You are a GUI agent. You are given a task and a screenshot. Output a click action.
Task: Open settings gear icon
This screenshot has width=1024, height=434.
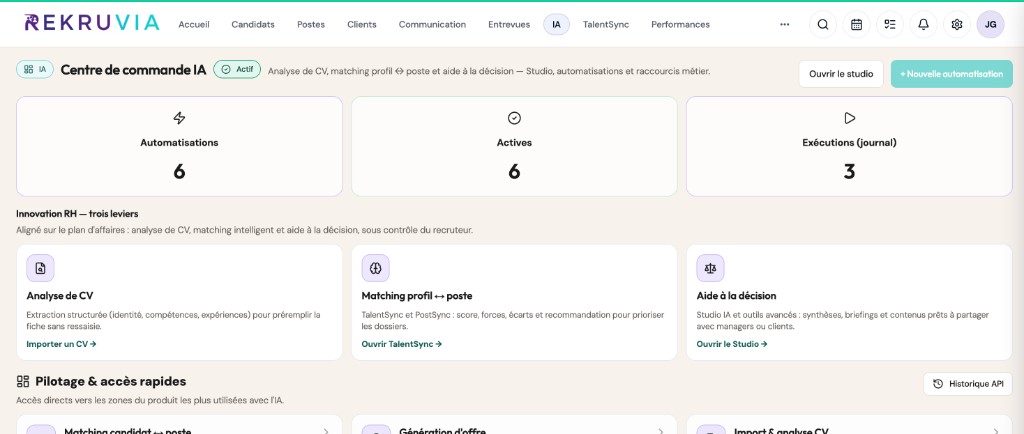pos(957,25)
